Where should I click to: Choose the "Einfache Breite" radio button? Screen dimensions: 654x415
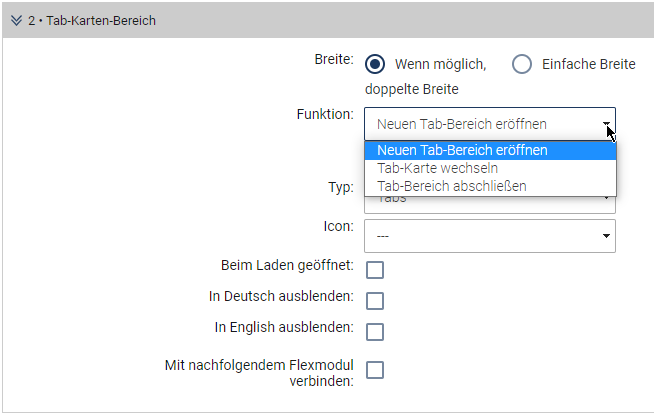[x=521, y=64]
